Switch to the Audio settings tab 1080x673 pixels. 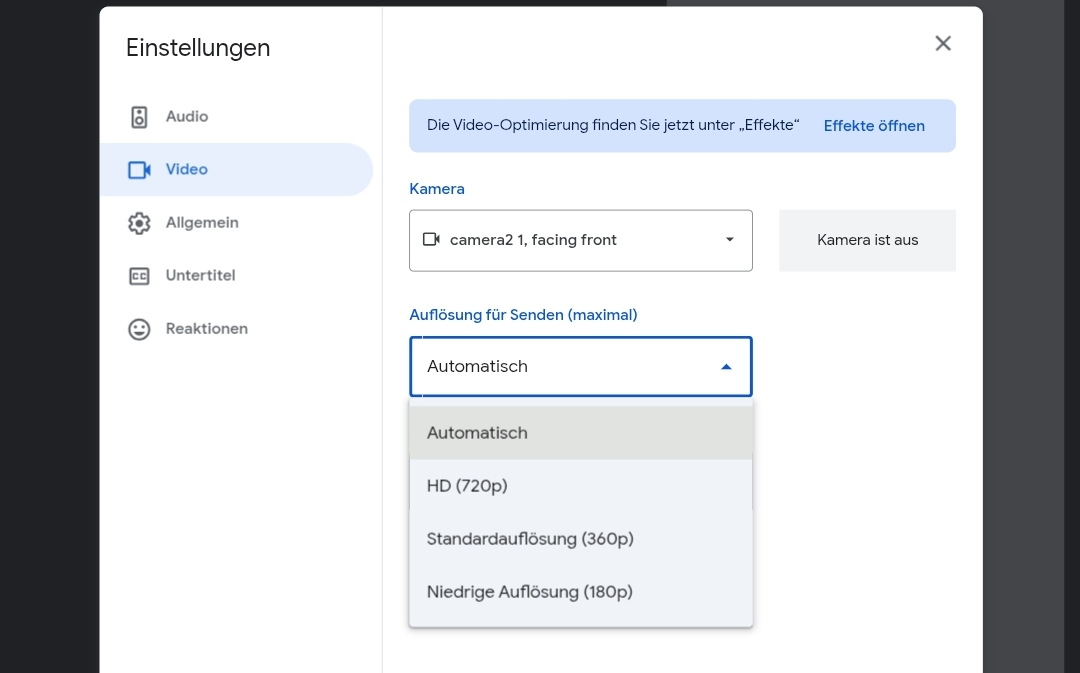coord(187,117)
